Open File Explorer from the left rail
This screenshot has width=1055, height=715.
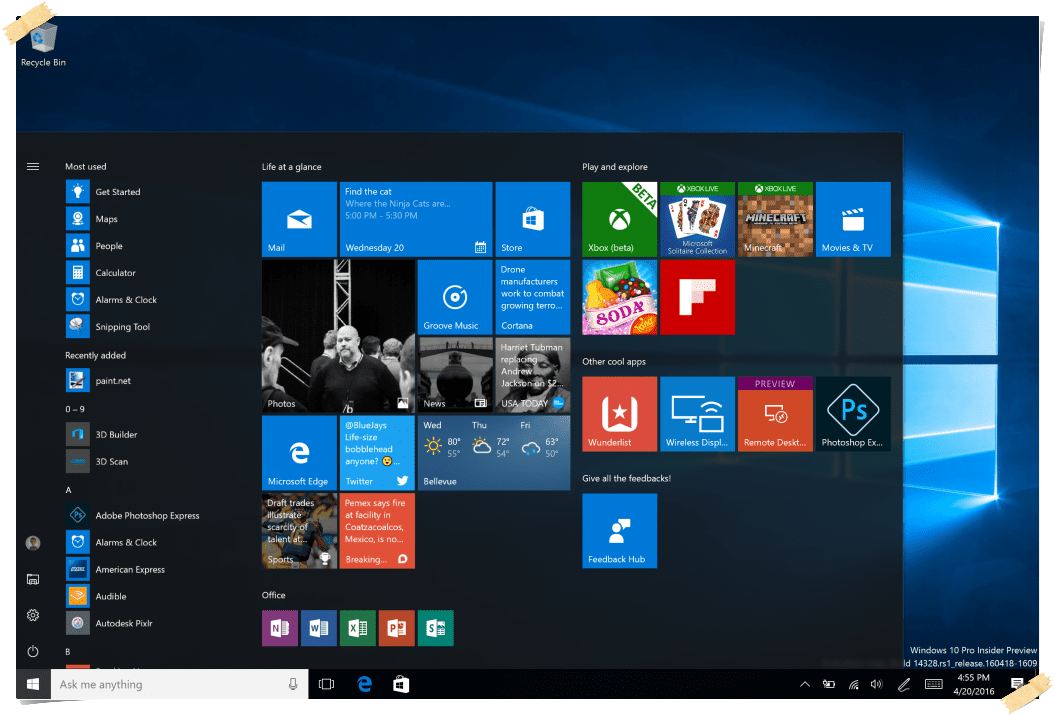point(33,579)
